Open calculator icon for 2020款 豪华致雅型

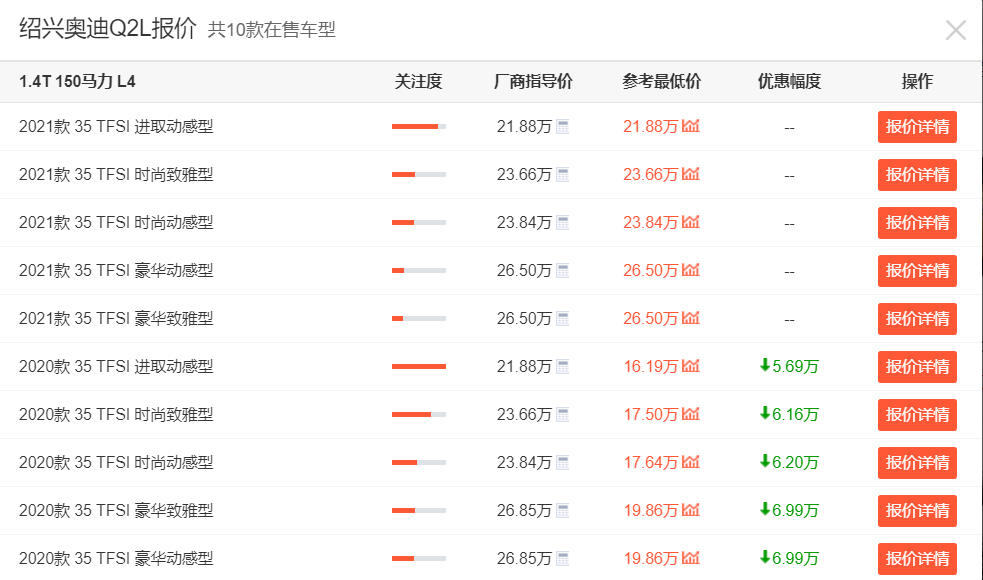pyautogui.click(x=562, y=510)
